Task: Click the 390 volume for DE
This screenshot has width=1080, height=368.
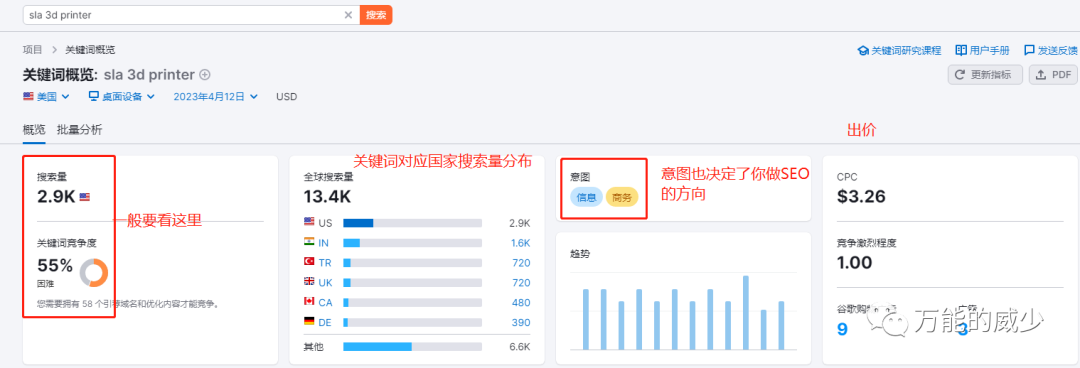Action: [521, 323]
